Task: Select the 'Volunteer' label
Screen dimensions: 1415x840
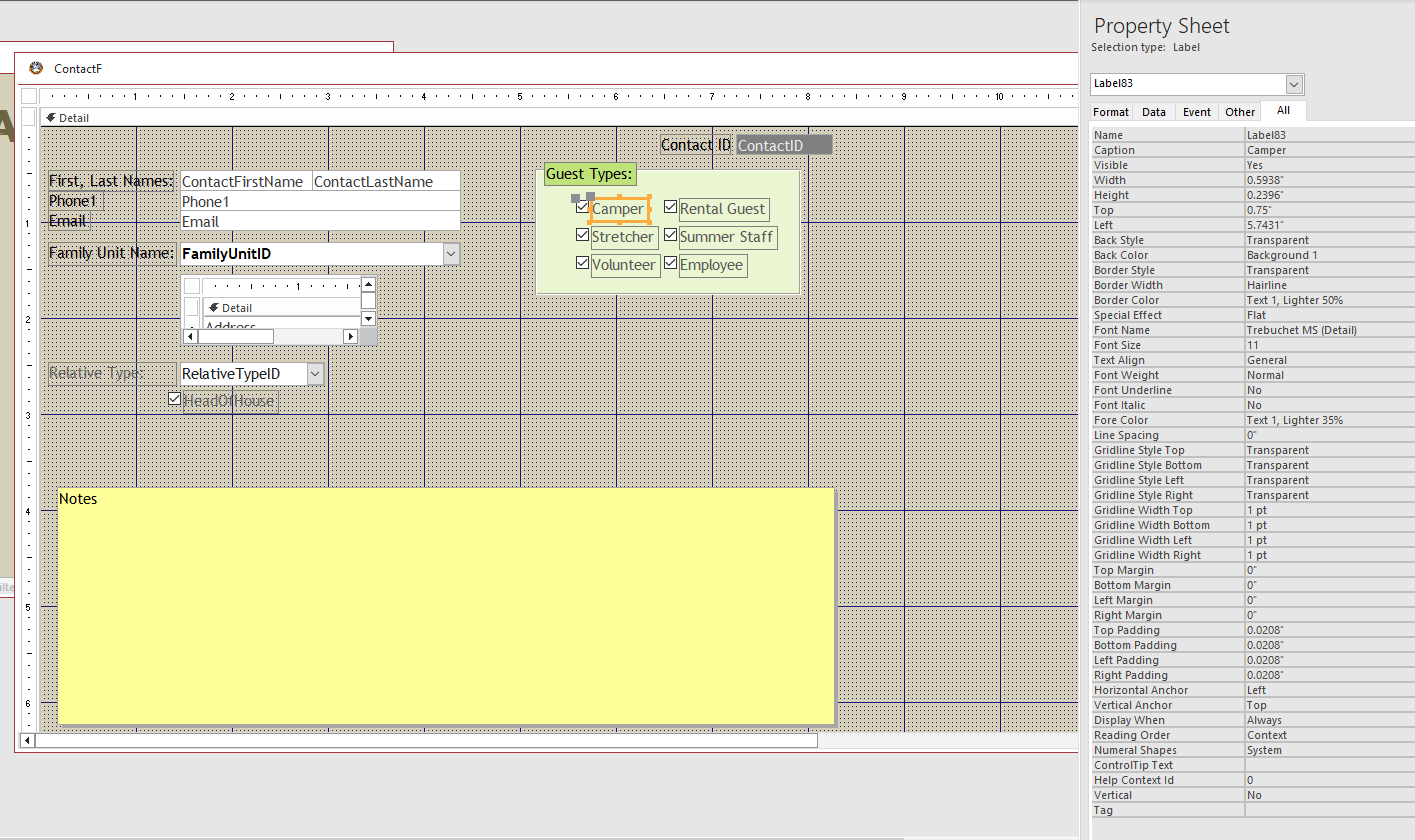Action: 625,265
